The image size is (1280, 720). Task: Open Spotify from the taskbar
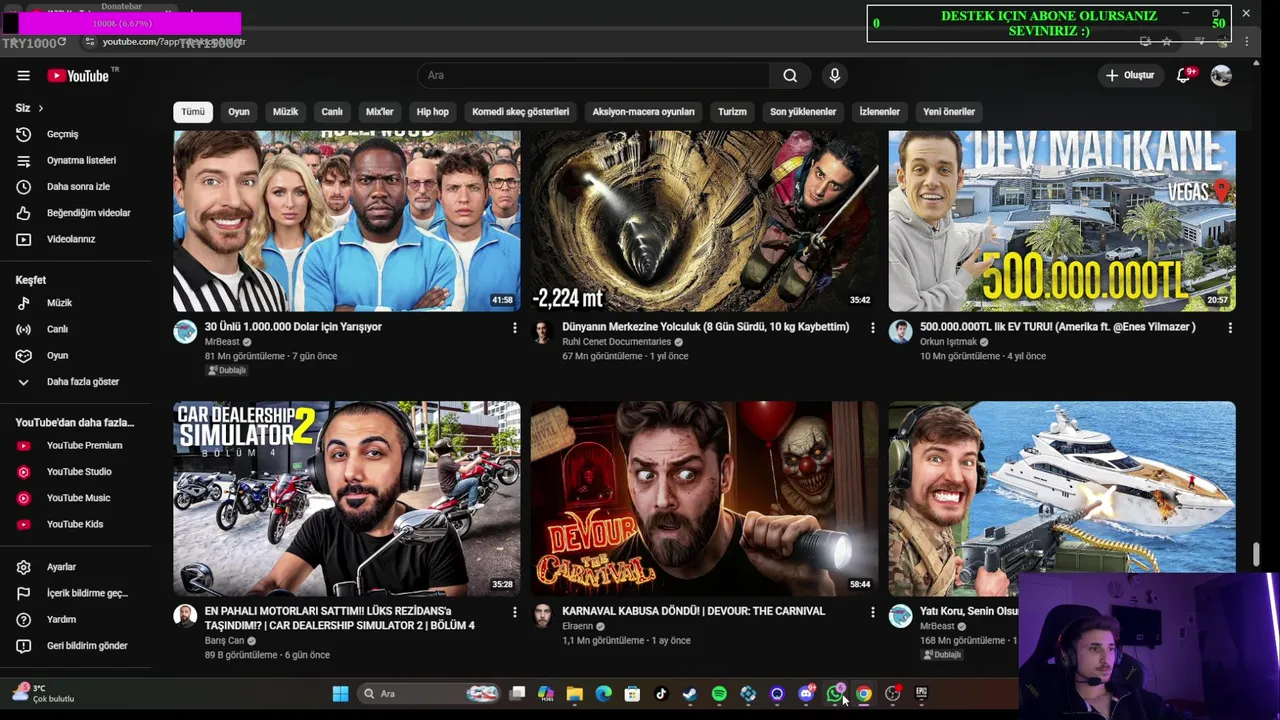[719, 693]
